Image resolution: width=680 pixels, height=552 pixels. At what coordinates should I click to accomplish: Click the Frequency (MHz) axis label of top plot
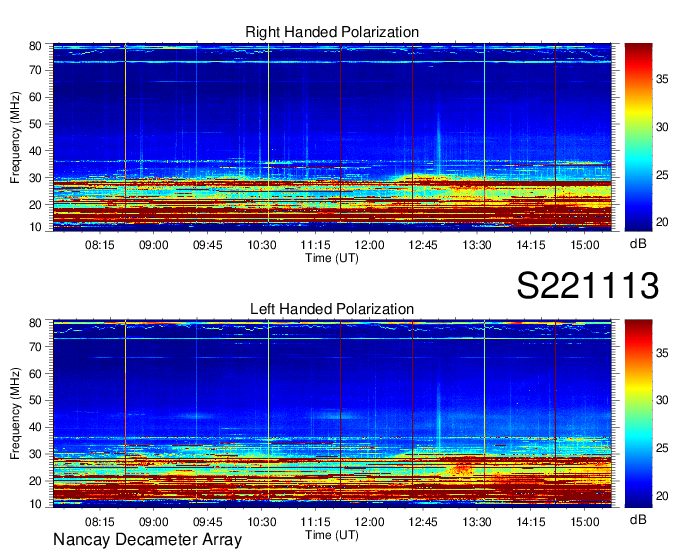pos(15,137)
